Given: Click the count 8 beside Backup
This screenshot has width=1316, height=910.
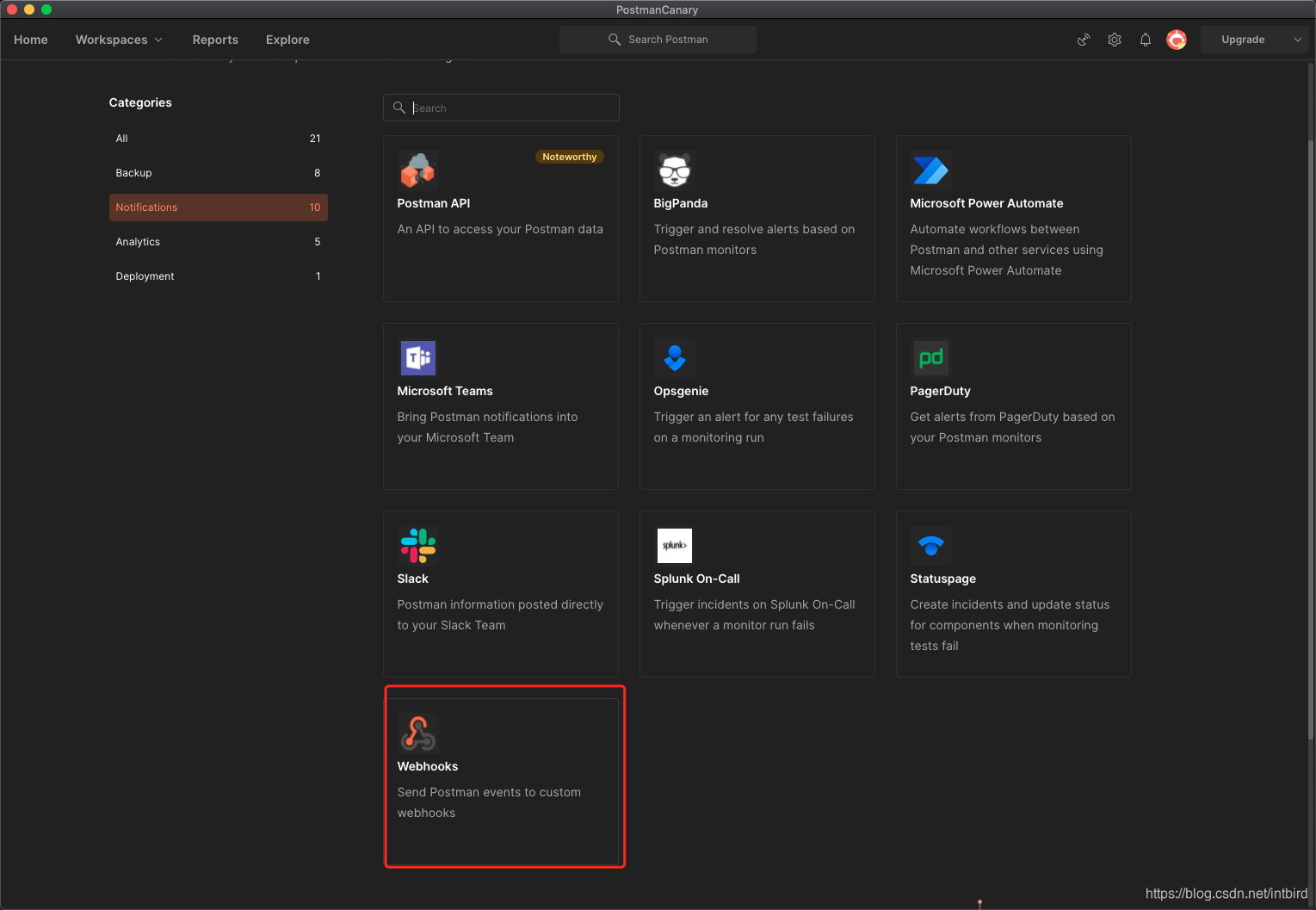Looking at the screenshot, I should point(317,173).
